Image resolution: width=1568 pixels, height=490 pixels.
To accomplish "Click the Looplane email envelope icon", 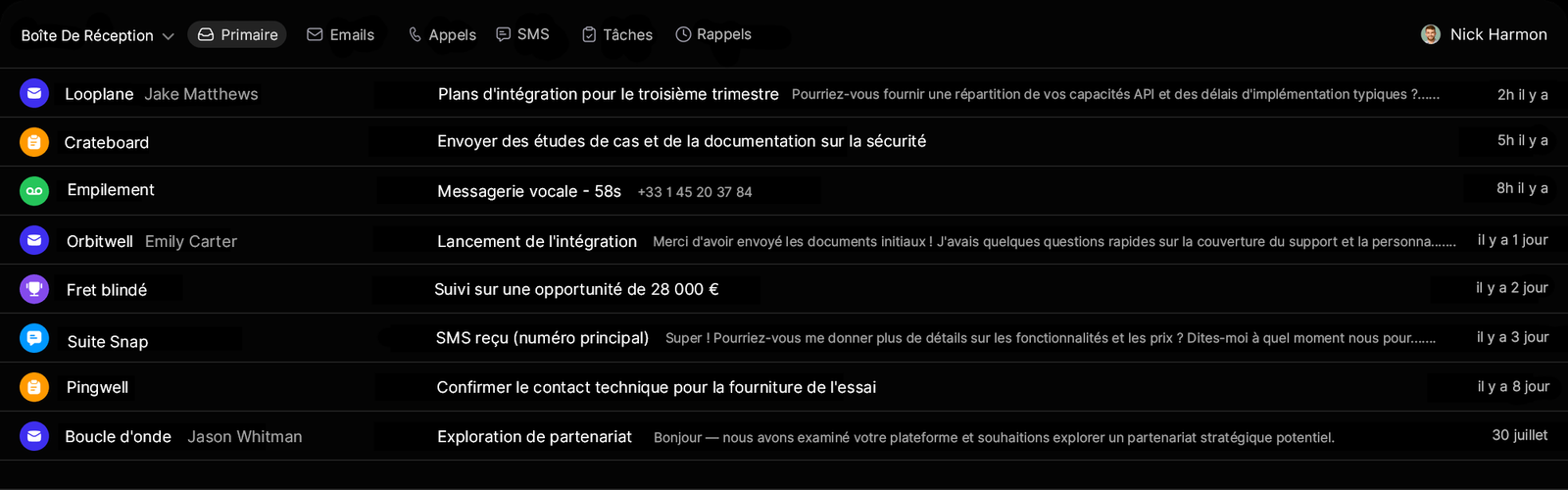I will pos(34,93).
